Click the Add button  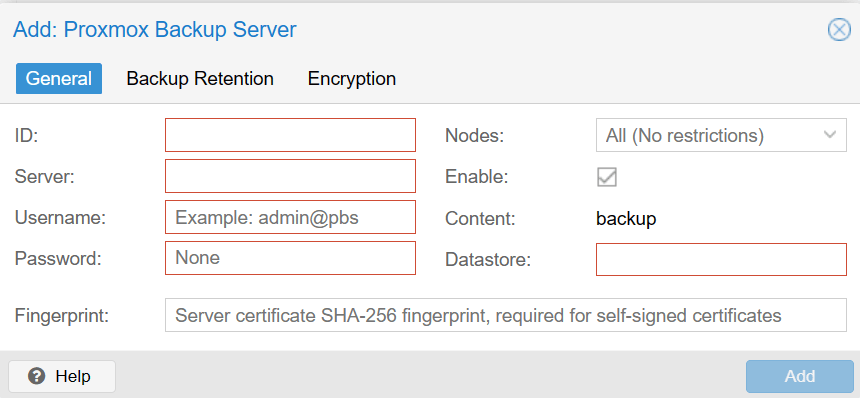pyautogui.click(x=800, y=376)
